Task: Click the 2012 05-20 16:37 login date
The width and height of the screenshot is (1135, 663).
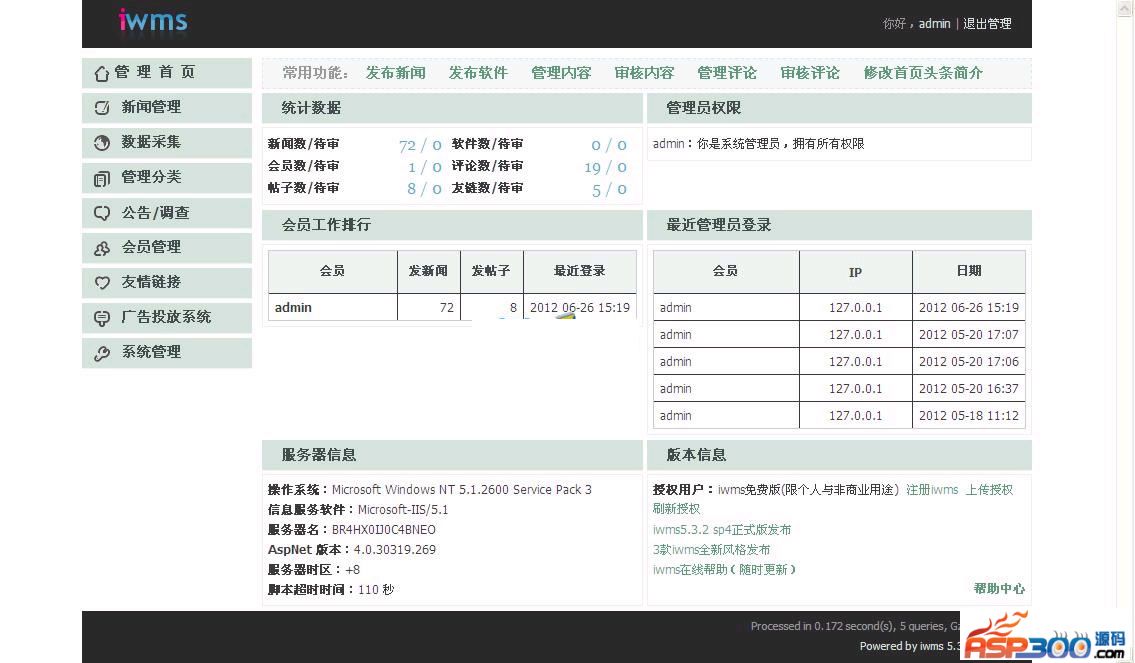Action: [969, 389]
